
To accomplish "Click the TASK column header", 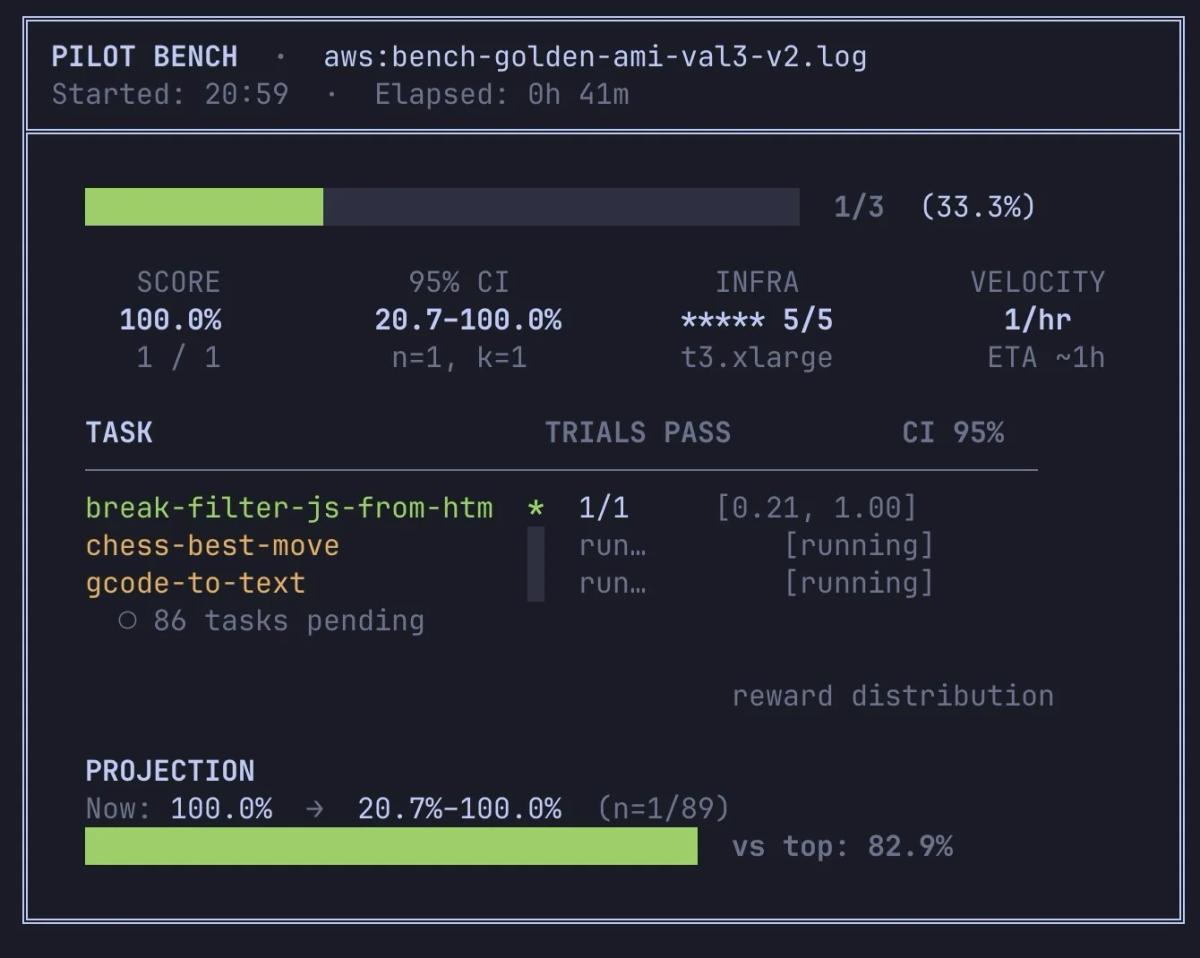I will coord(119,433).
